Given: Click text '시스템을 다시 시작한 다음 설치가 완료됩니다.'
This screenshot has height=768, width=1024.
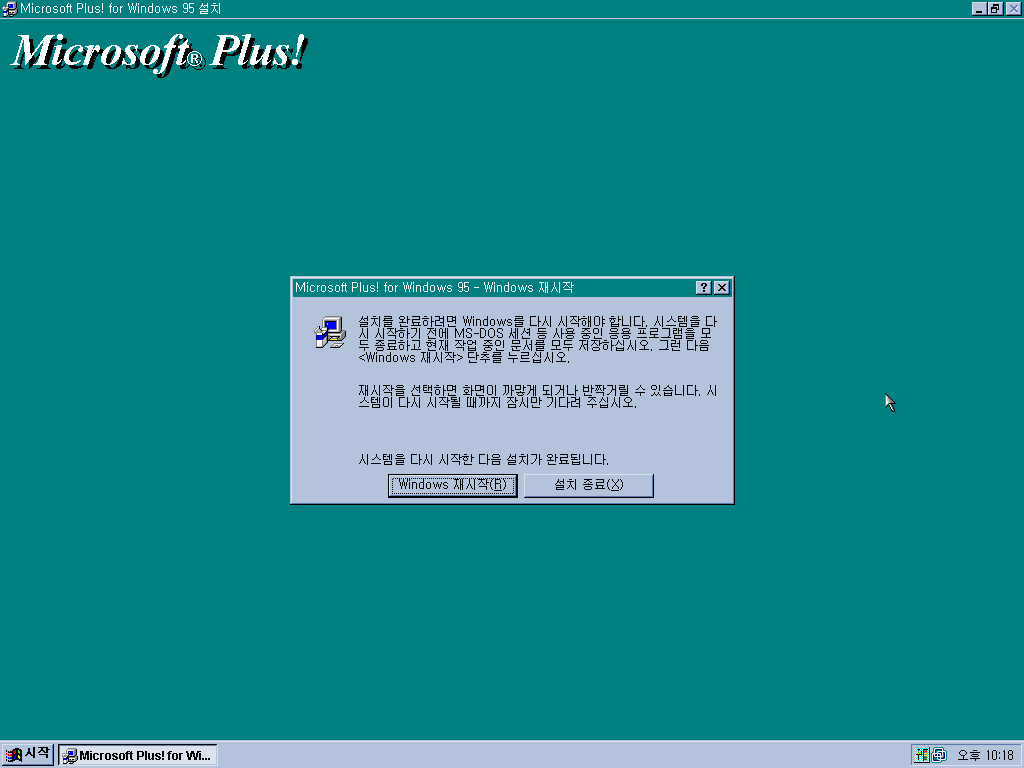Looking at the screenshot, I should (483, 460).
